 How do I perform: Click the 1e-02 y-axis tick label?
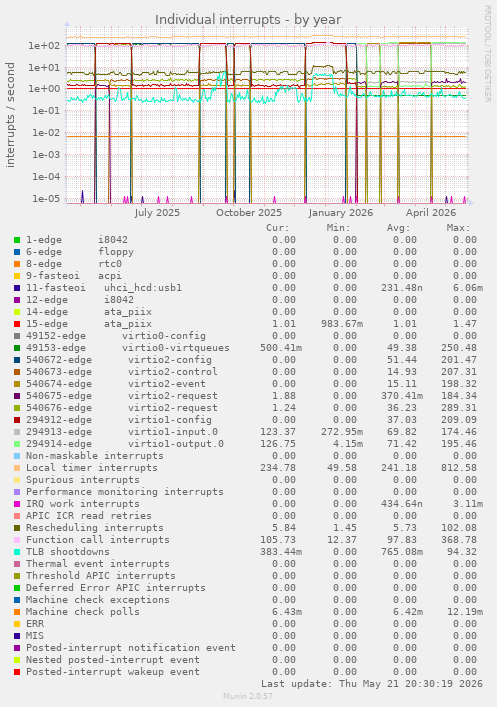pyautogui.click(x=44, y=133)
